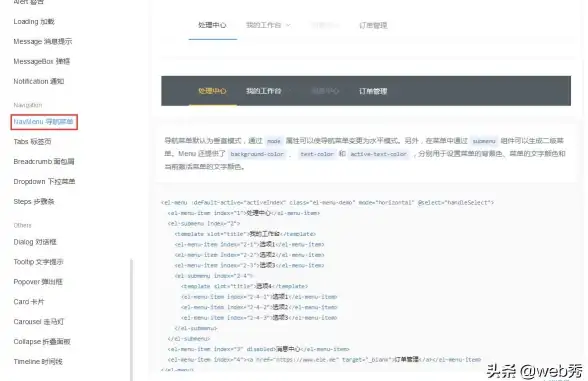Open the MessageBox 弹框 sidebar link
The image size is (588, 381).
(42, 62)
